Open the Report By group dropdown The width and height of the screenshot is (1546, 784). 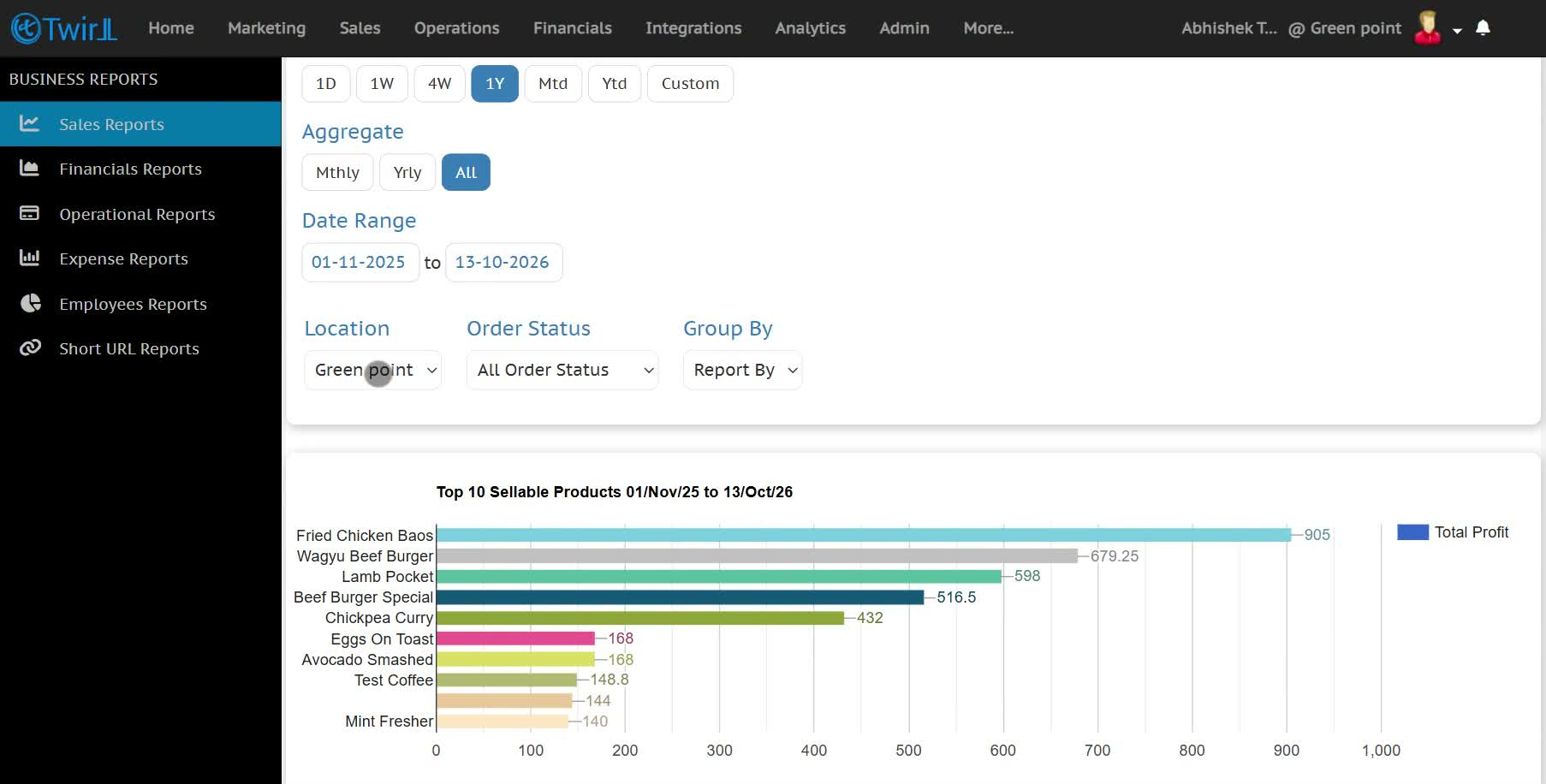(742, 370)
